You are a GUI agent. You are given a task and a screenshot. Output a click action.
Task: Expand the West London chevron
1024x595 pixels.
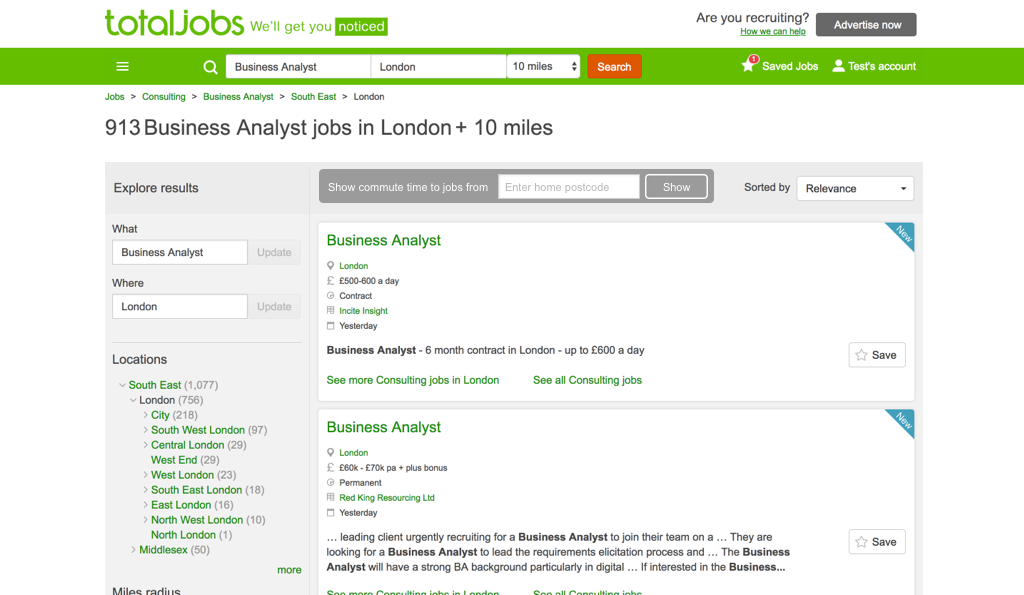pos(145,475)
